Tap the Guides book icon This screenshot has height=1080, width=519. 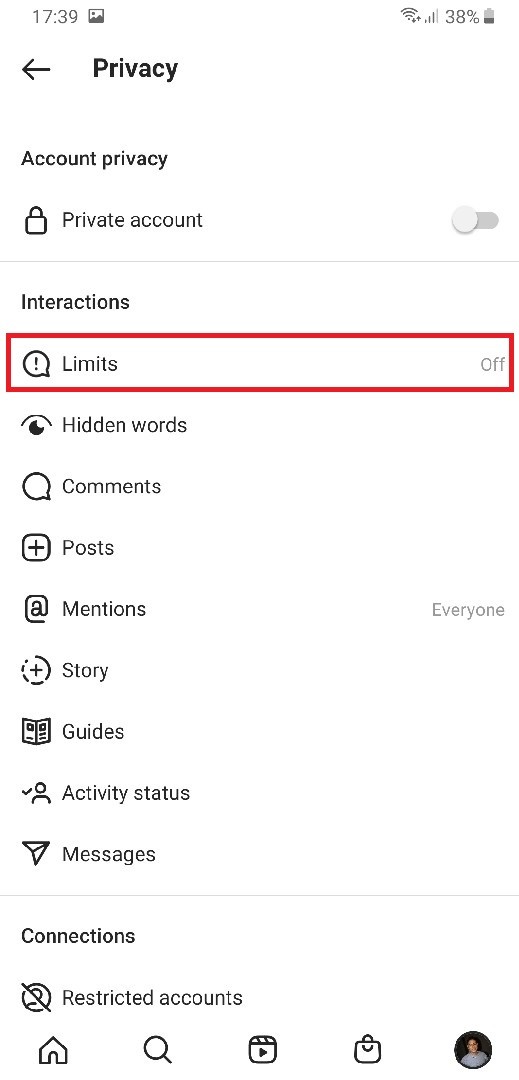36,732
